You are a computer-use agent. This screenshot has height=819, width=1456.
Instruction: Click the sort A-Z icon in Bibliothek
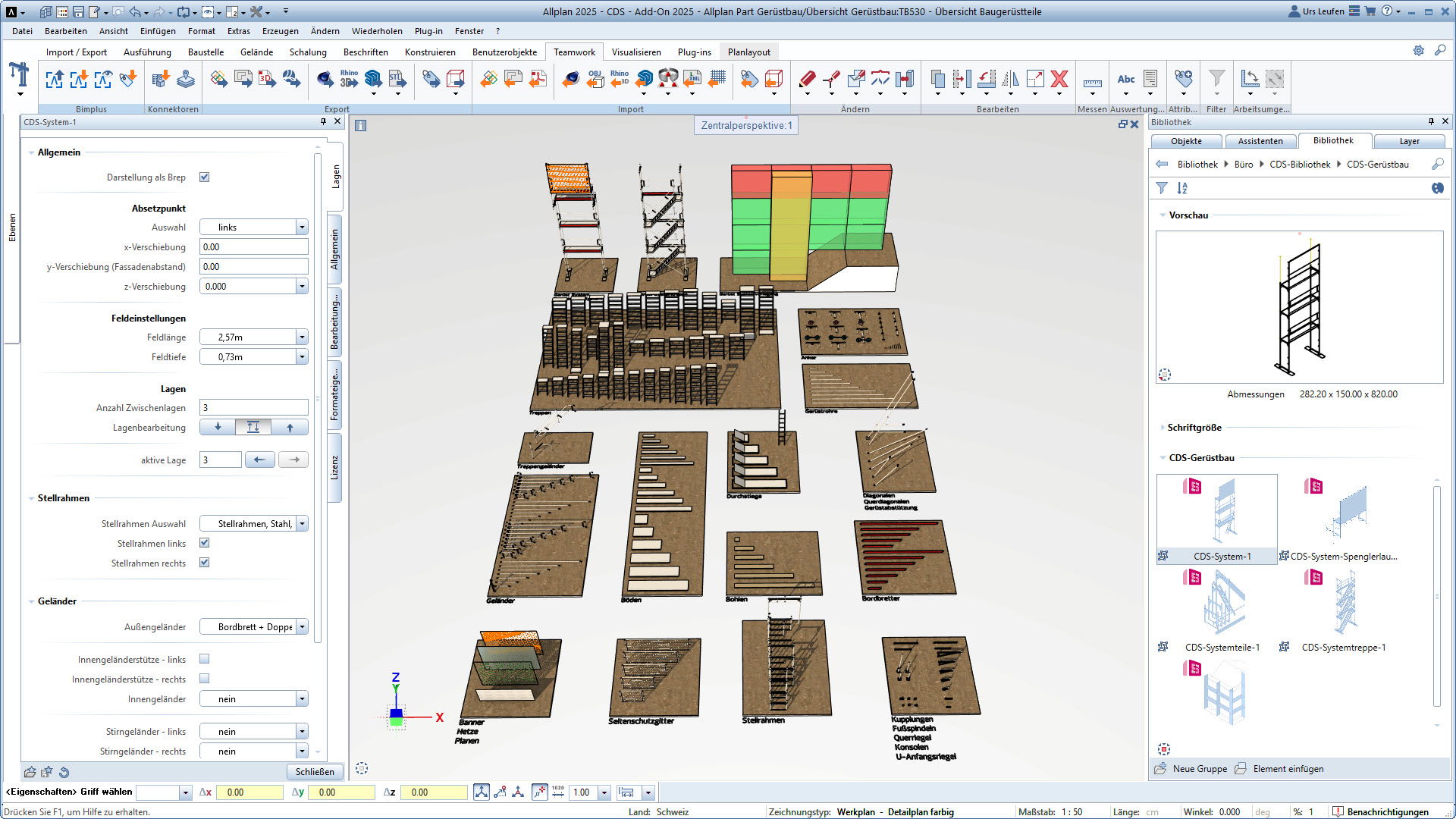[x=1182, y=188]
